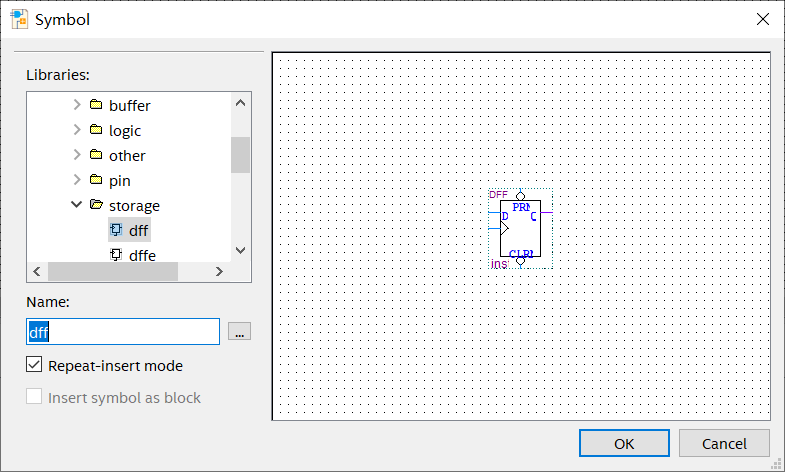Select the buffer folder label
This screenshot has height=472, width=785.
(x=130, y=106)
